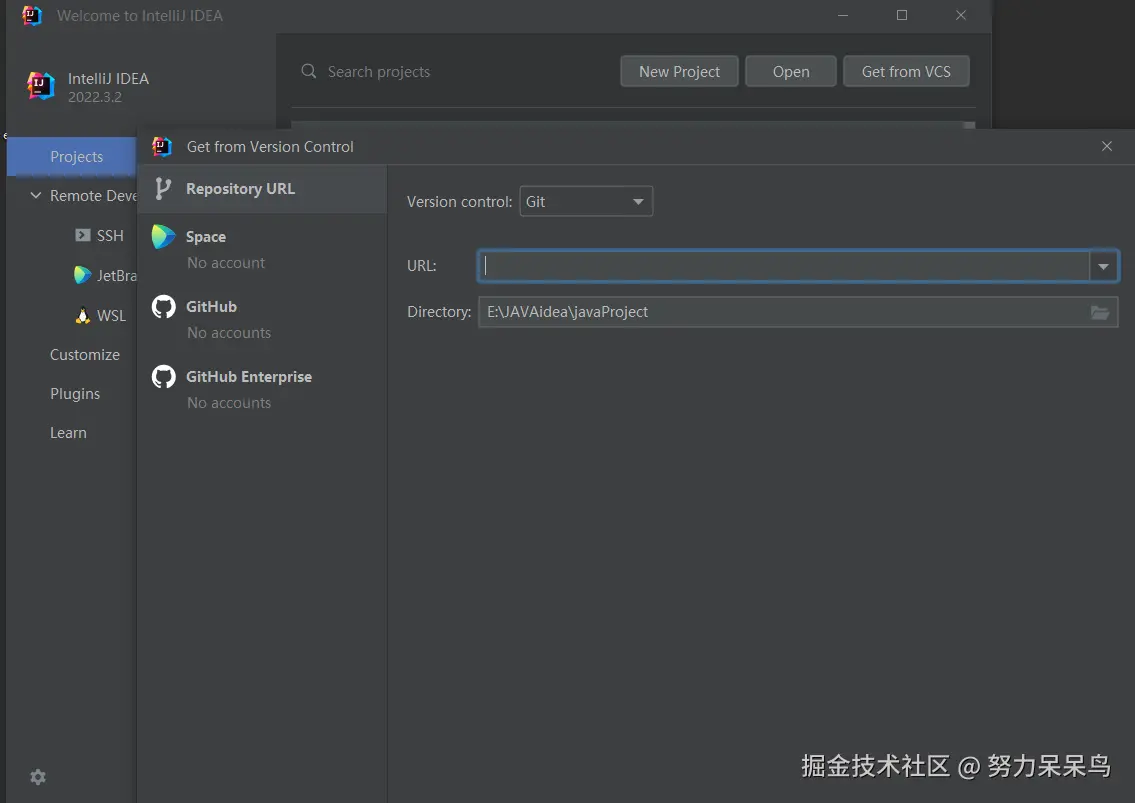Maximize the Welcome to IntelliJ IDEA window
The image size is (1135, 803).
[902, 15]
